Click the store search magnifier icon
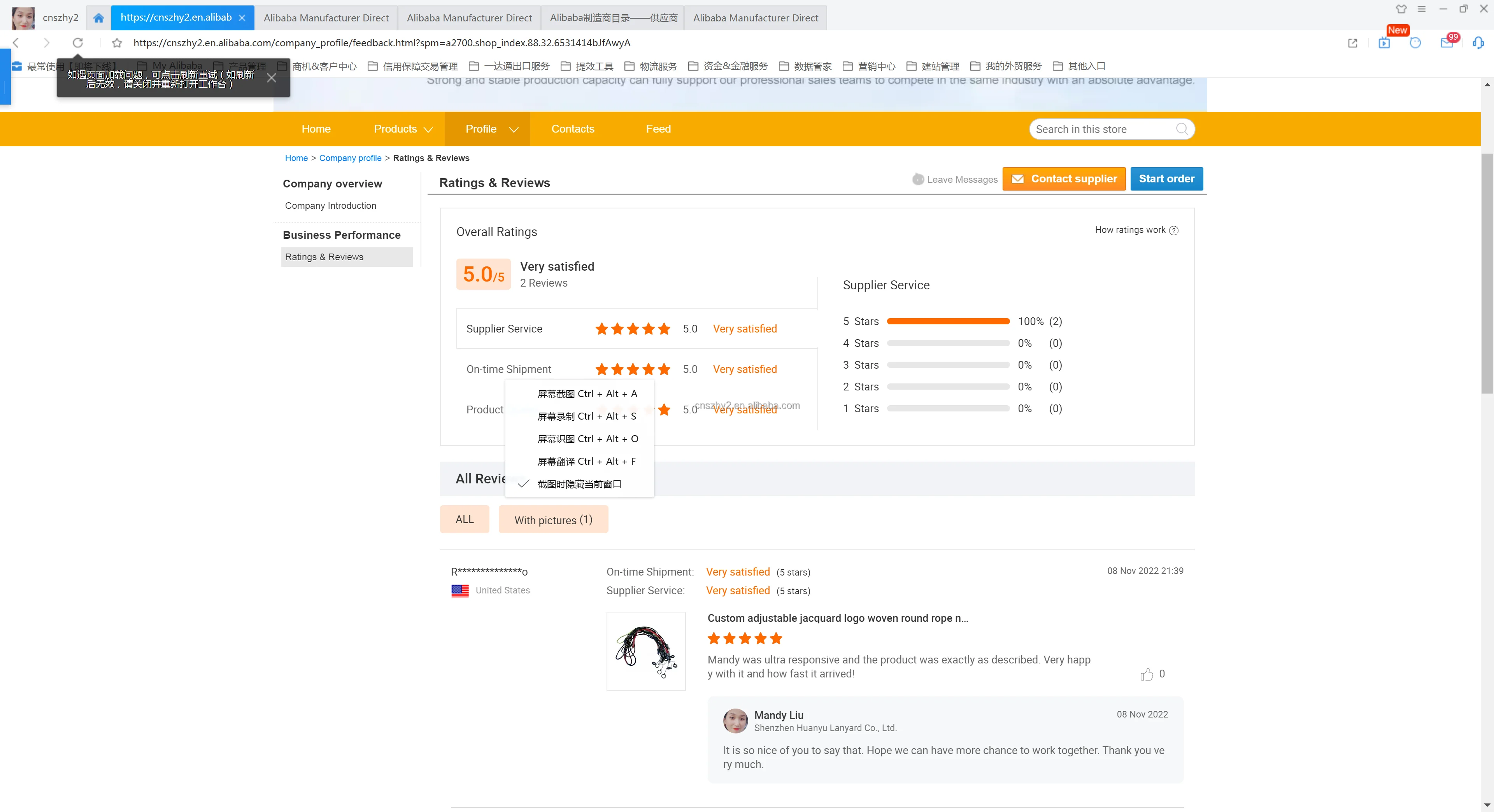 [x=1182, y=129]
